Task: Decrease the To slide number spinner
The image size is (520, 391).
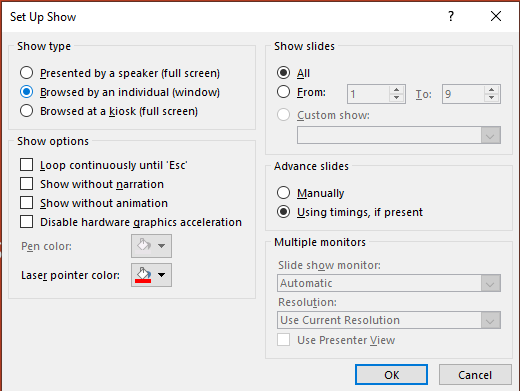Action: tap(491, 98)
